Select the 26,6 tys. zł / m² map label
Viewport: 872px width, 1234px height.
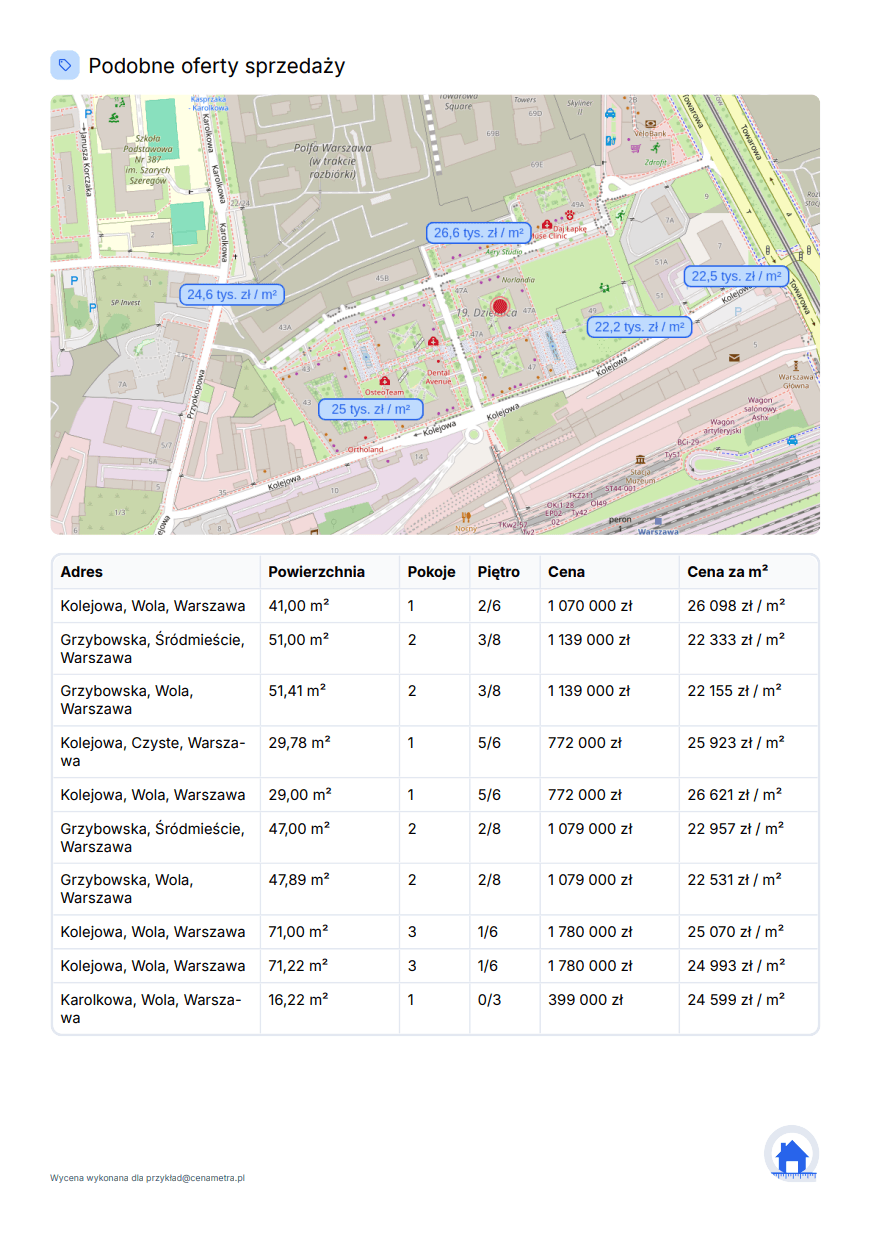[x=479, y=232]
